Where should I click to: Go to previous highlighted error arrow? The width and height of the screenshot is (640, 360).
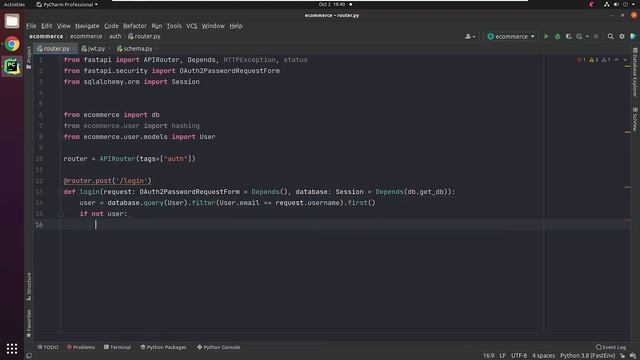616,60
